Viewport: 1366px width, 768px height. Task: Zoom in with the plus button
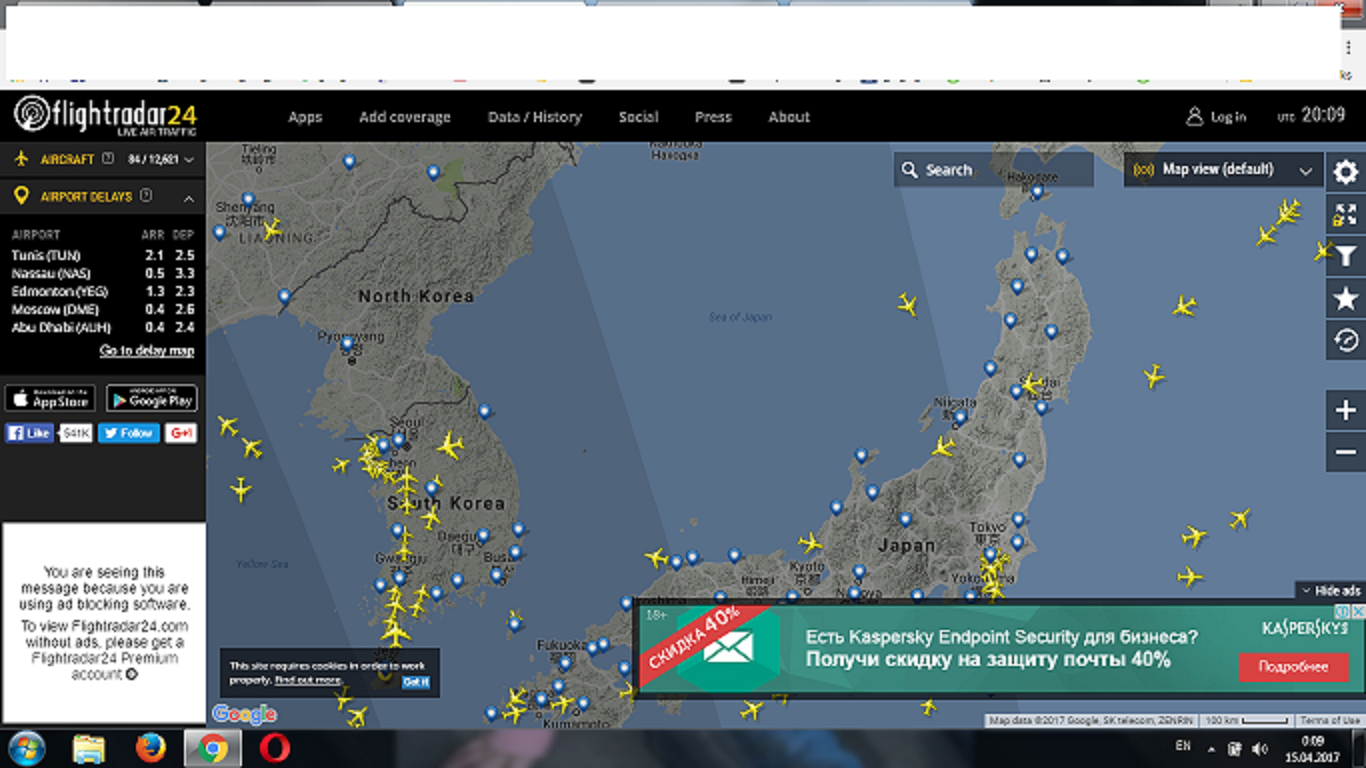coord(1346,410)
